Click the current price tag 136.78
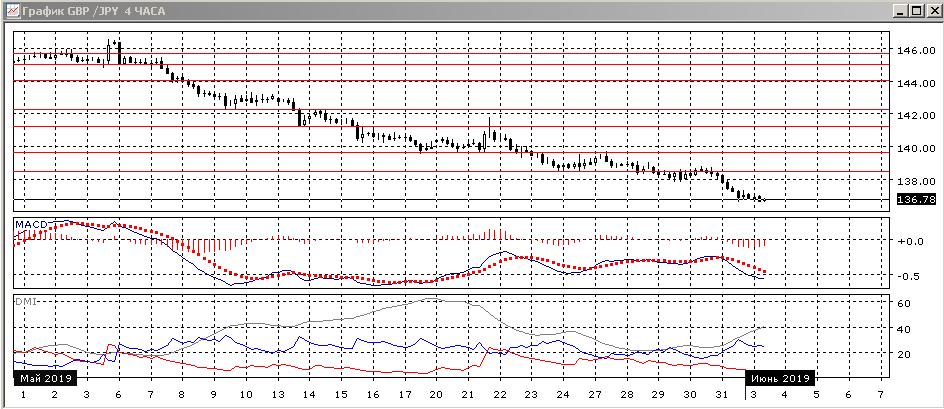This screenshot has height=409, width=944. [x=917, y=200]
